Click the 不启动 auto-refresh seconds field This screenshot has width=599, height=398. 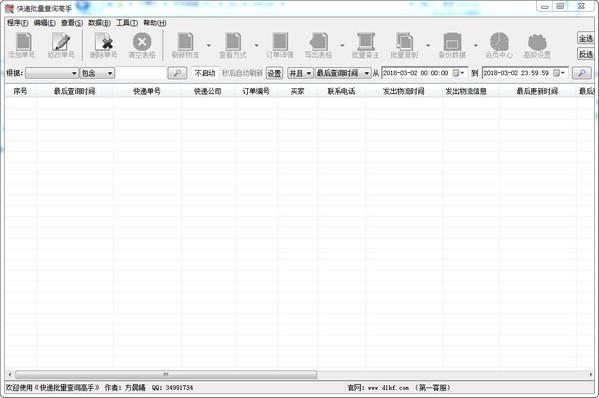pos(205,73)
